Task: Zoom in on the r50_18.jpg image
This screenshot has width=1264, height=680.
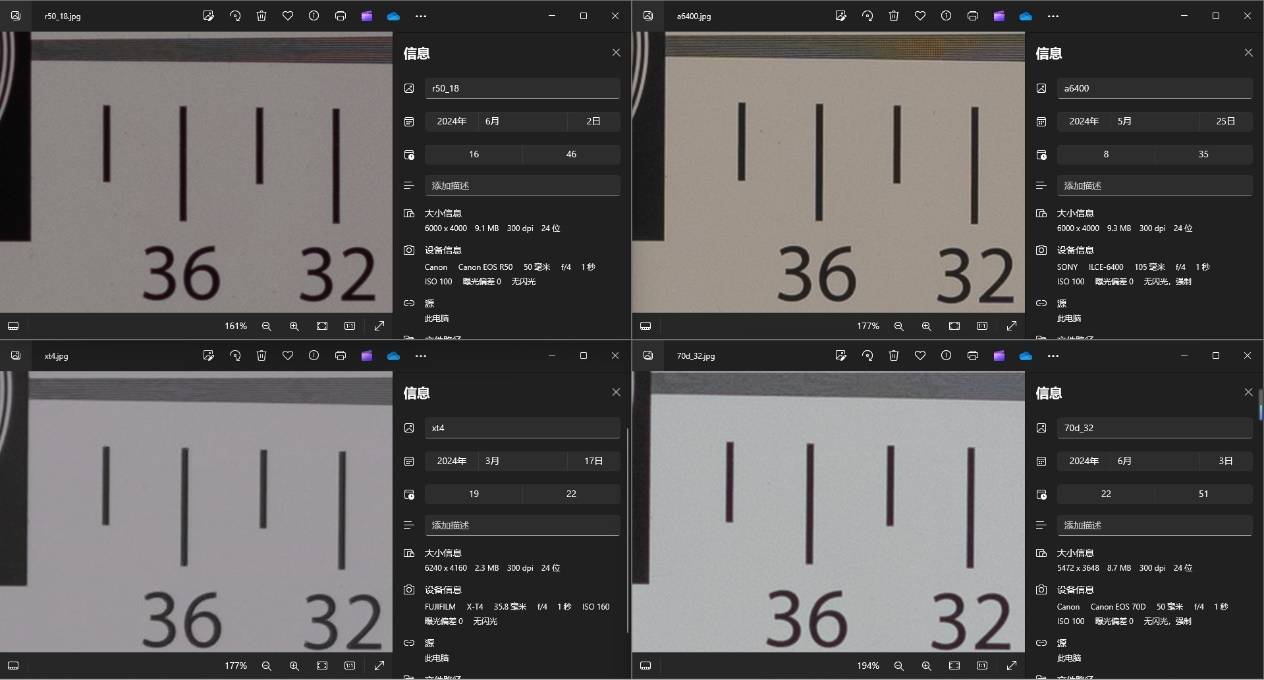Action: coord(294,326)
